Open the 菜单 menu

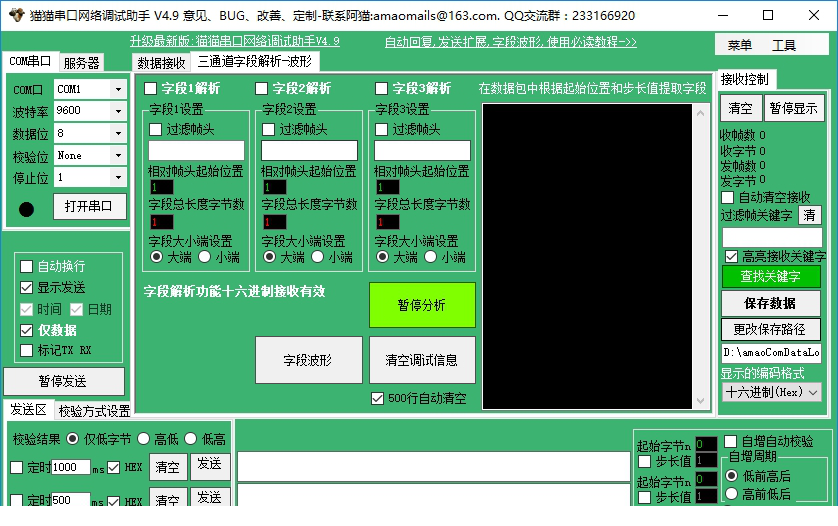pos(740,45)
